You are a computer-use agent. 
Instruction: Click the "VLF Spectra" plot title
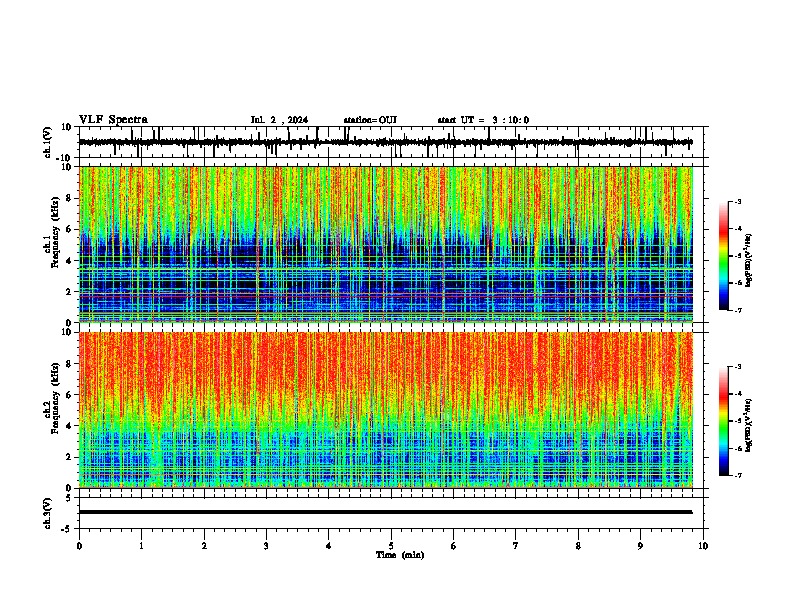pos(113,120)
